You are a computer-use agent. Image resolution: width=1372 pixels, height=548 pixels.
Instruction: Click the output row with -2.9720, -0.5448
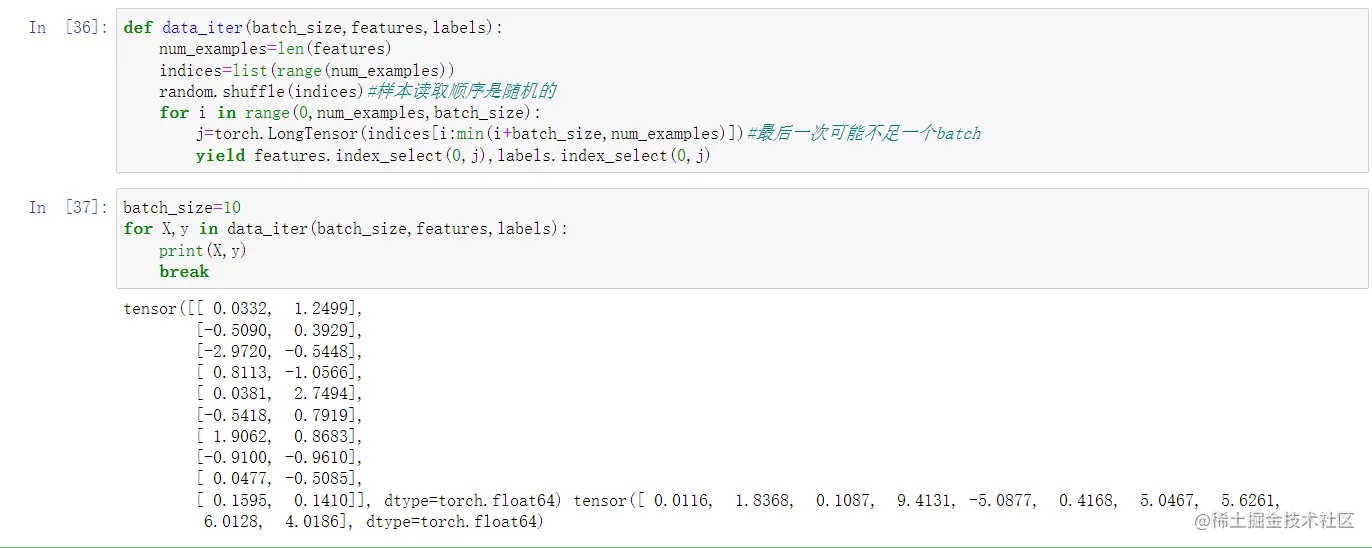[279, 351]
